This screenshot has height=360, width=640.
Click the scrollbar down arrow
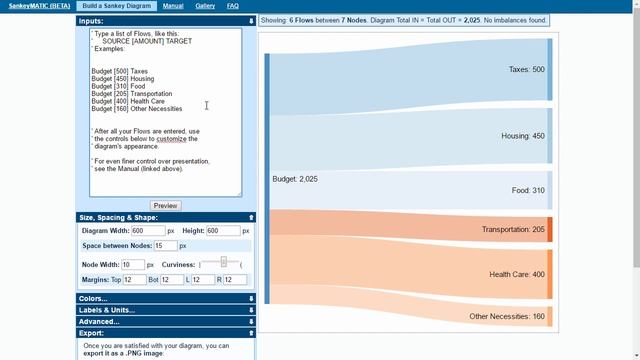coord(636,356)
